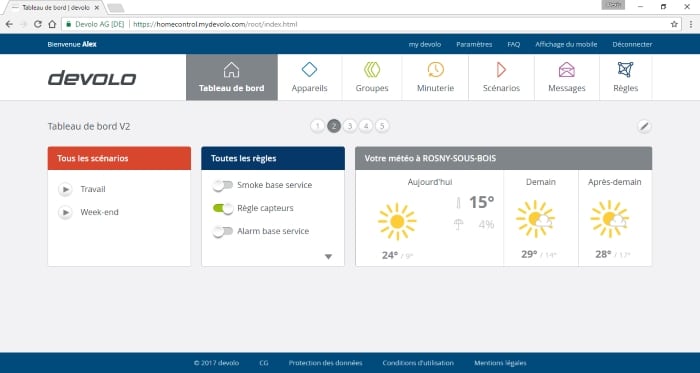700x373 pixels.
Task: Click the devolo logo
Action: point(92,78)
